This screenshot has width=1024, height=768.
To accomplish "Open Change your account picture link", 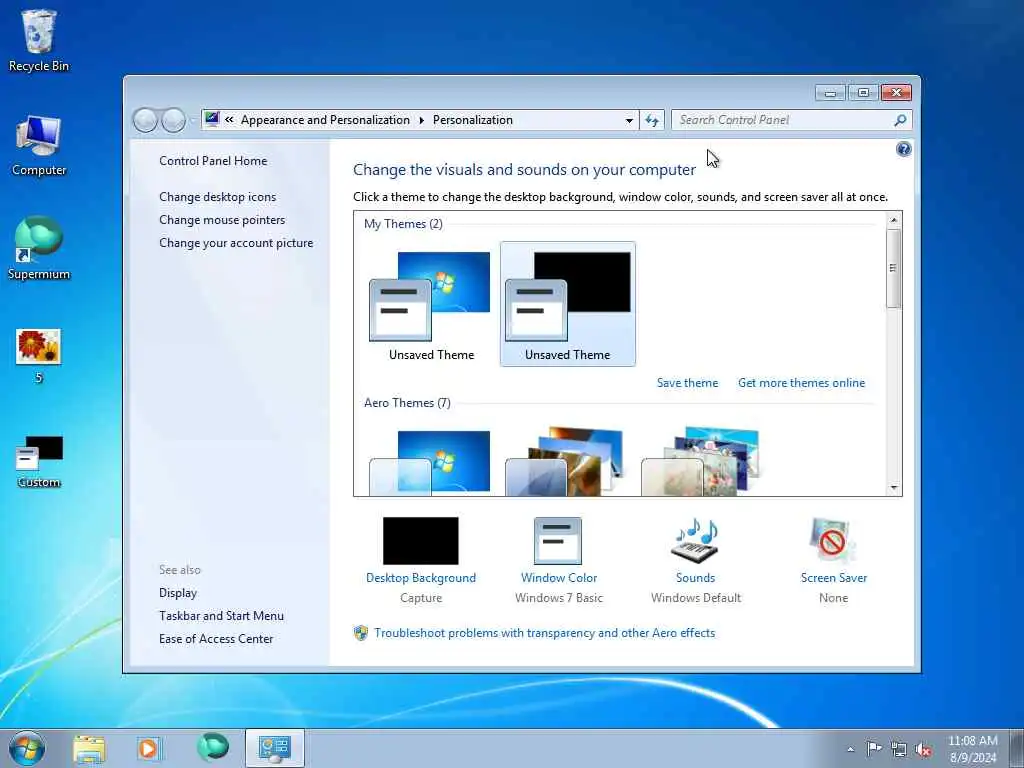I will pyautogui.click(x=236, y=243).
